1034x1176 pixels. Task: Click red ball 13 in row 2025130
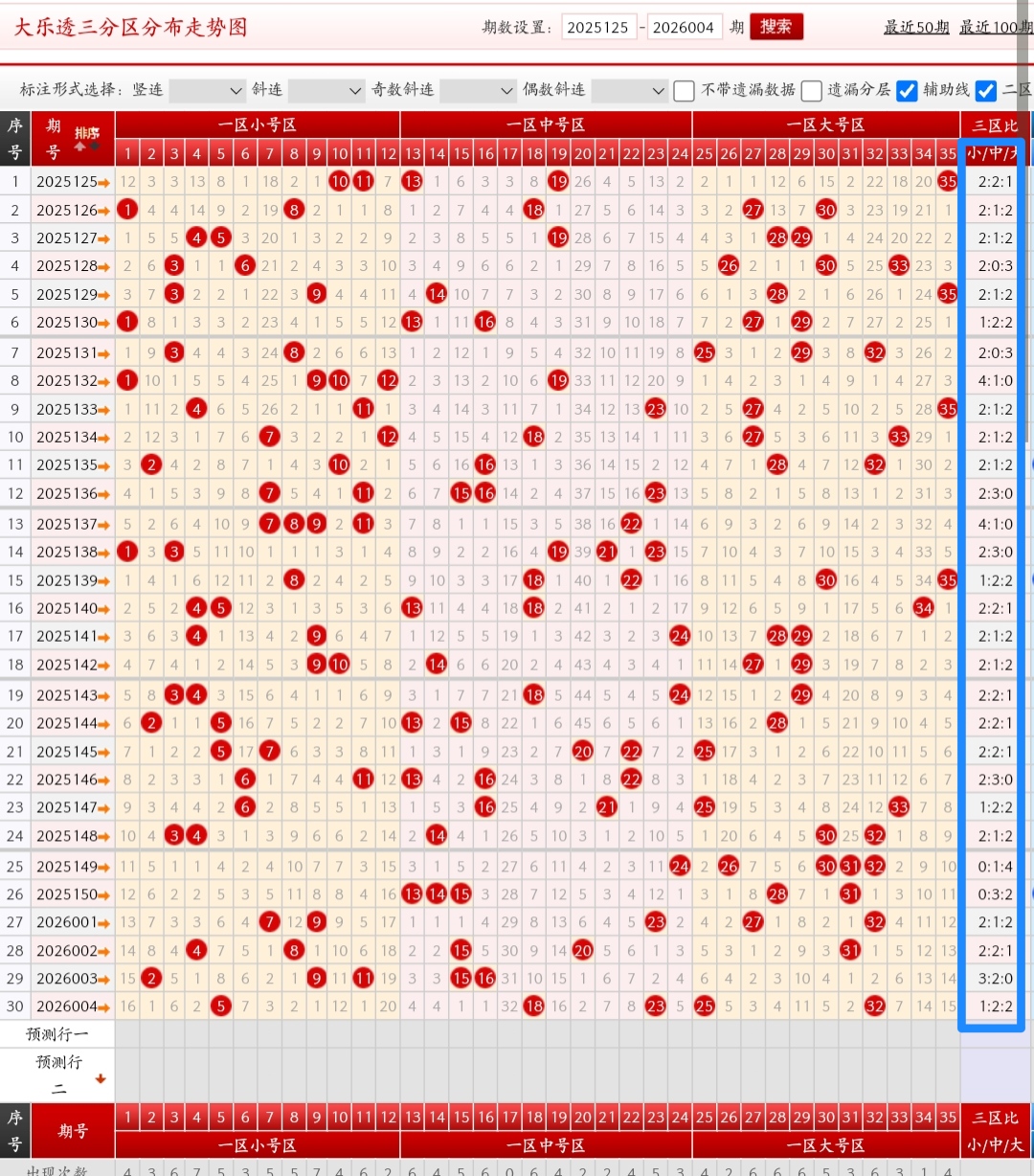coord(413,323)
